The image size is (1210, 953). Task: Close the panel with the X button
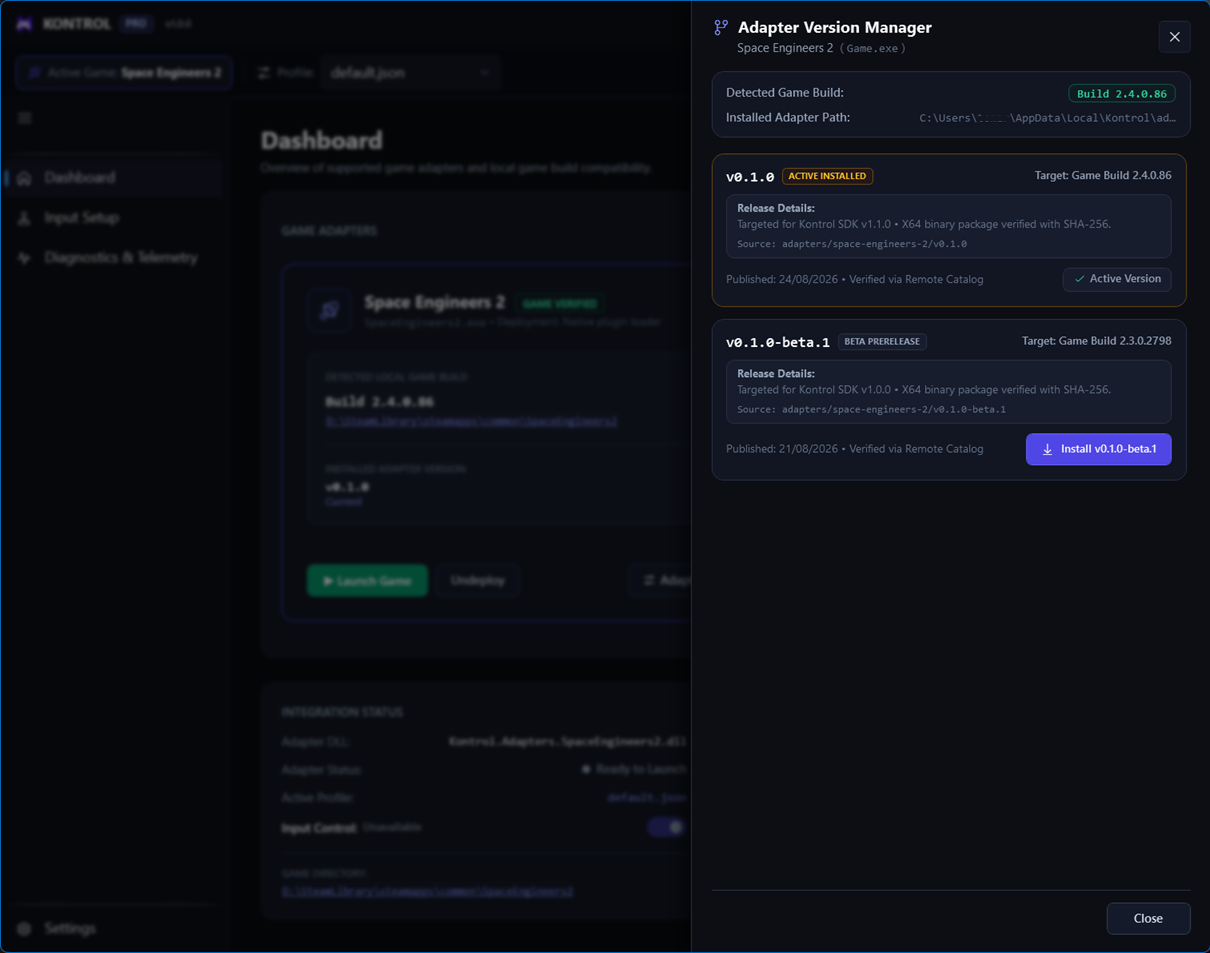coord(1174,37)
